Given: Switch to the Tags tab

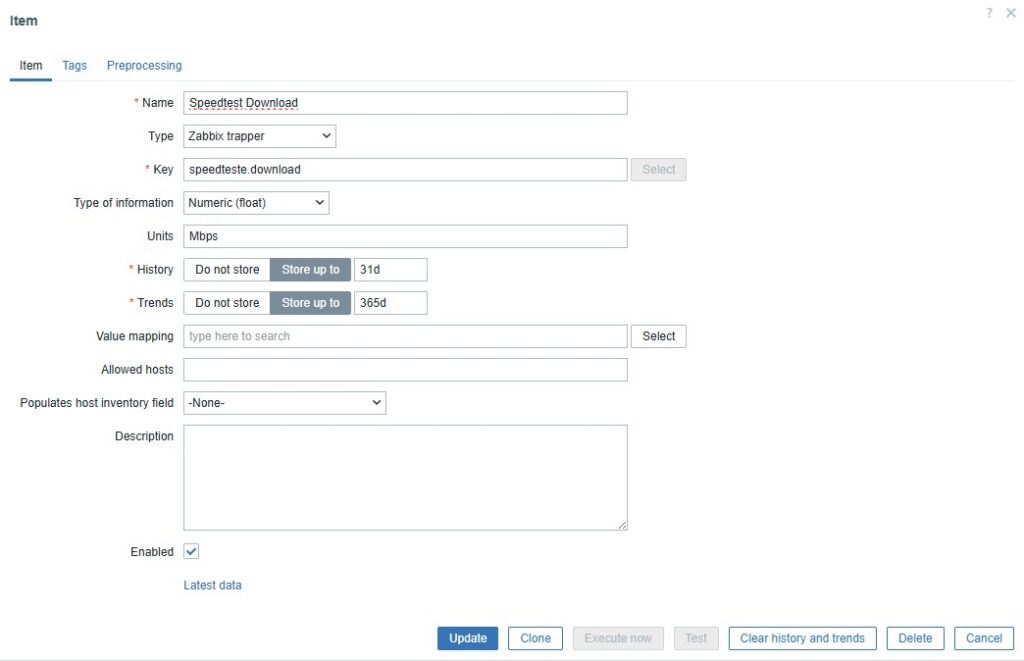Looking at the screenshot, I should pos(75,66).
